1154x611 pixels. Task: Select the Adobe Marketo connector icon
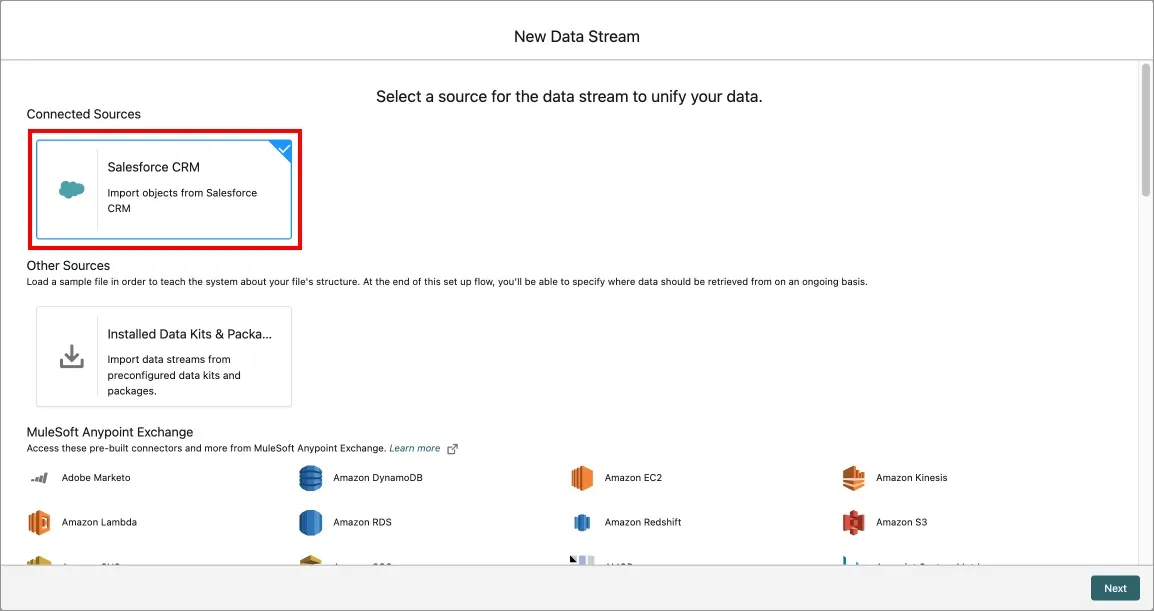click(x=39, y=478)
